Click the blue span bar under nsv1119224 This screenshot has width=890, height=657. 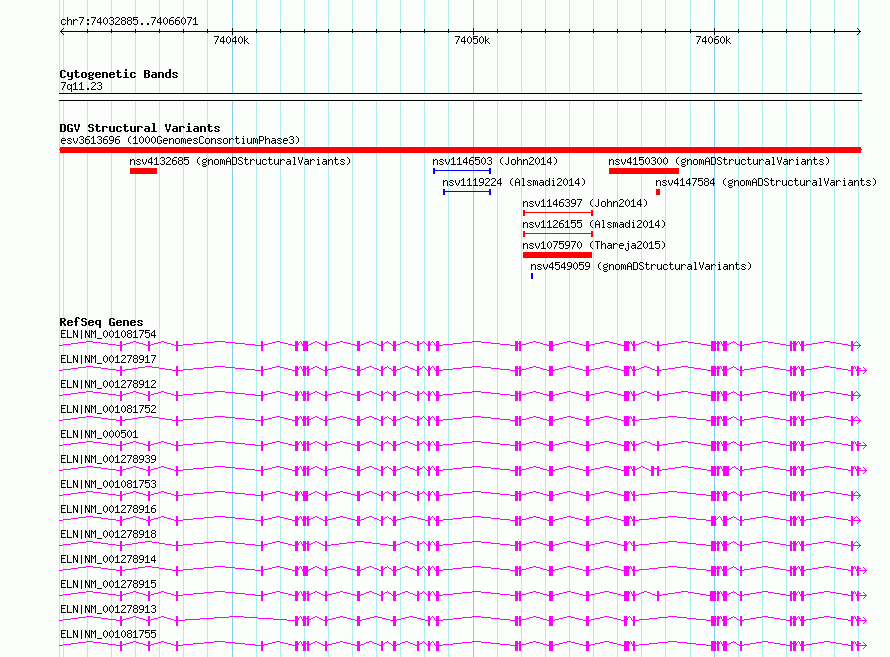(467, 192)
